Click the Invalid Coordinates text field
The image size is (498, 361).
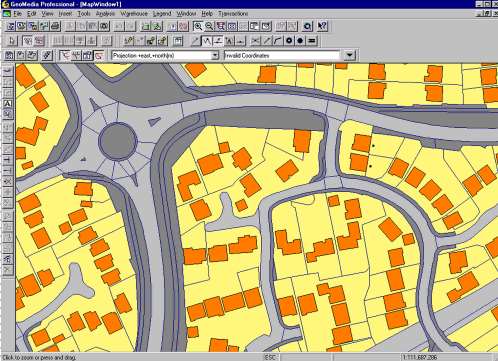[x=282, y=55]
